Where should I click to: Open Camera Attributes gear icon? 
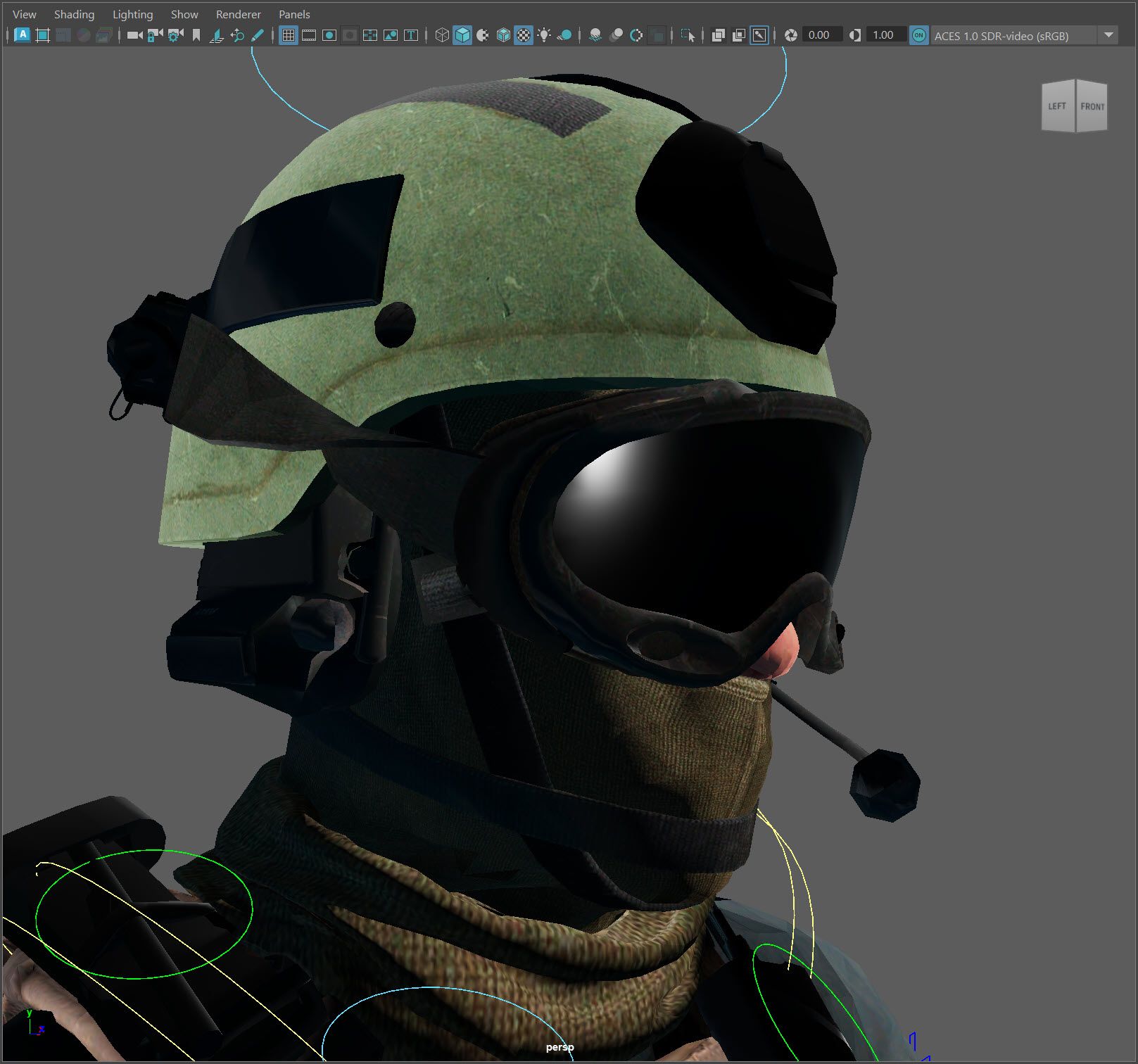175,34
